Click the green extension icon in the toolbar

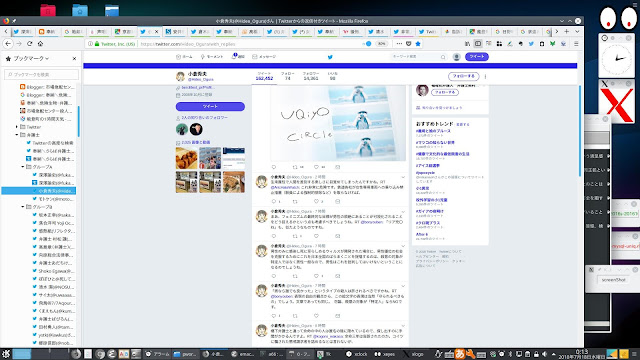[x=552, y=44]
